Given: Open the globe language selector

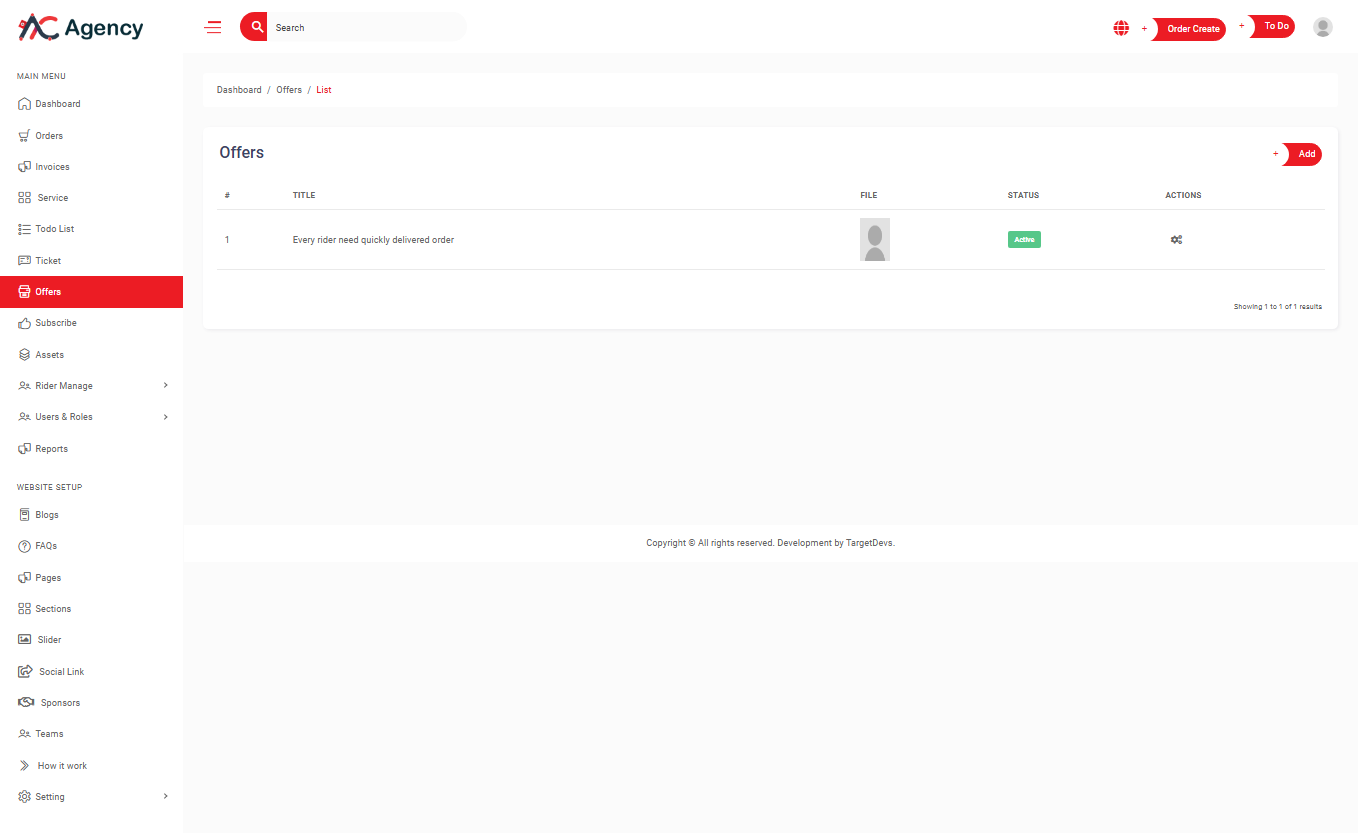Looking at the screenshot, I should [x=1121, y=28].
